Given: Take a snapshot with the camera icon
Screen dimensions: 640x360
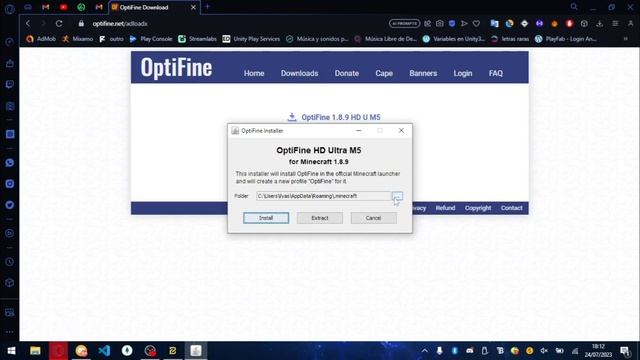Looking at the screenshot, I should point(440,24).
